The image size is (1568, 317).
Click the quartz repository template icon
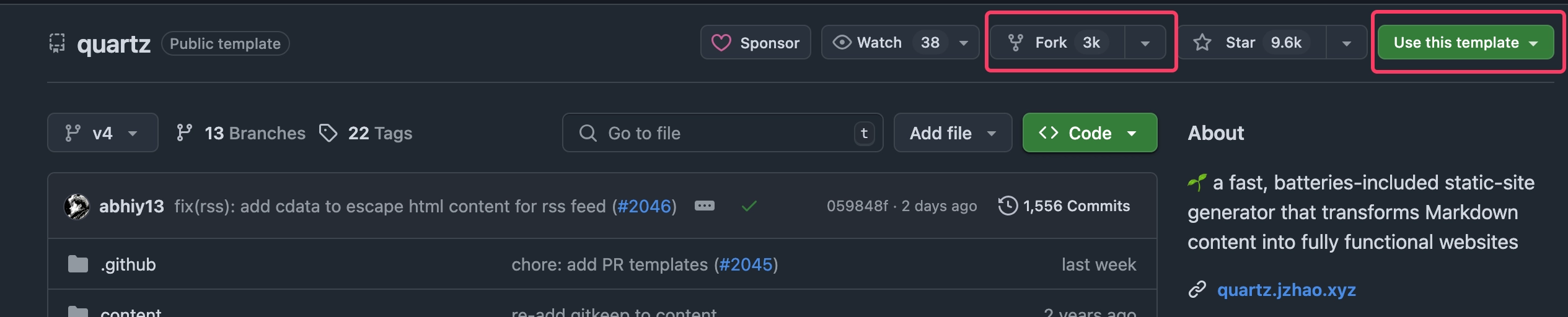(57, 43)
